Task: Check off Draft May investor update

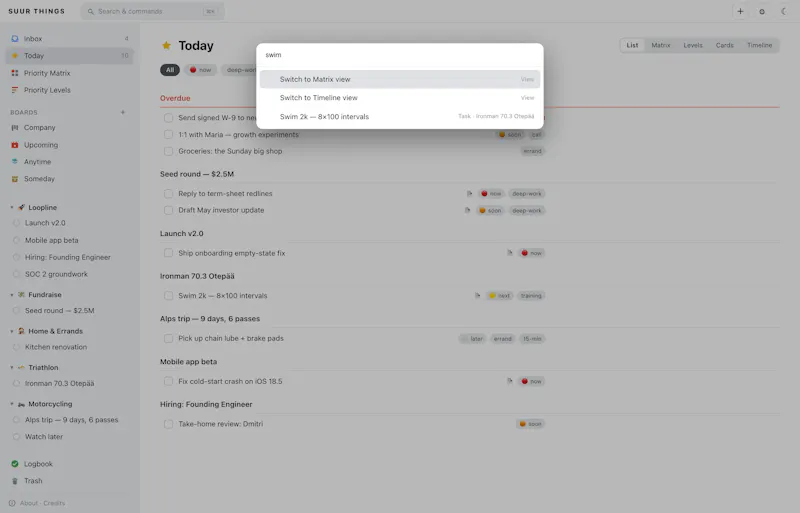Action: pos(168,210)
